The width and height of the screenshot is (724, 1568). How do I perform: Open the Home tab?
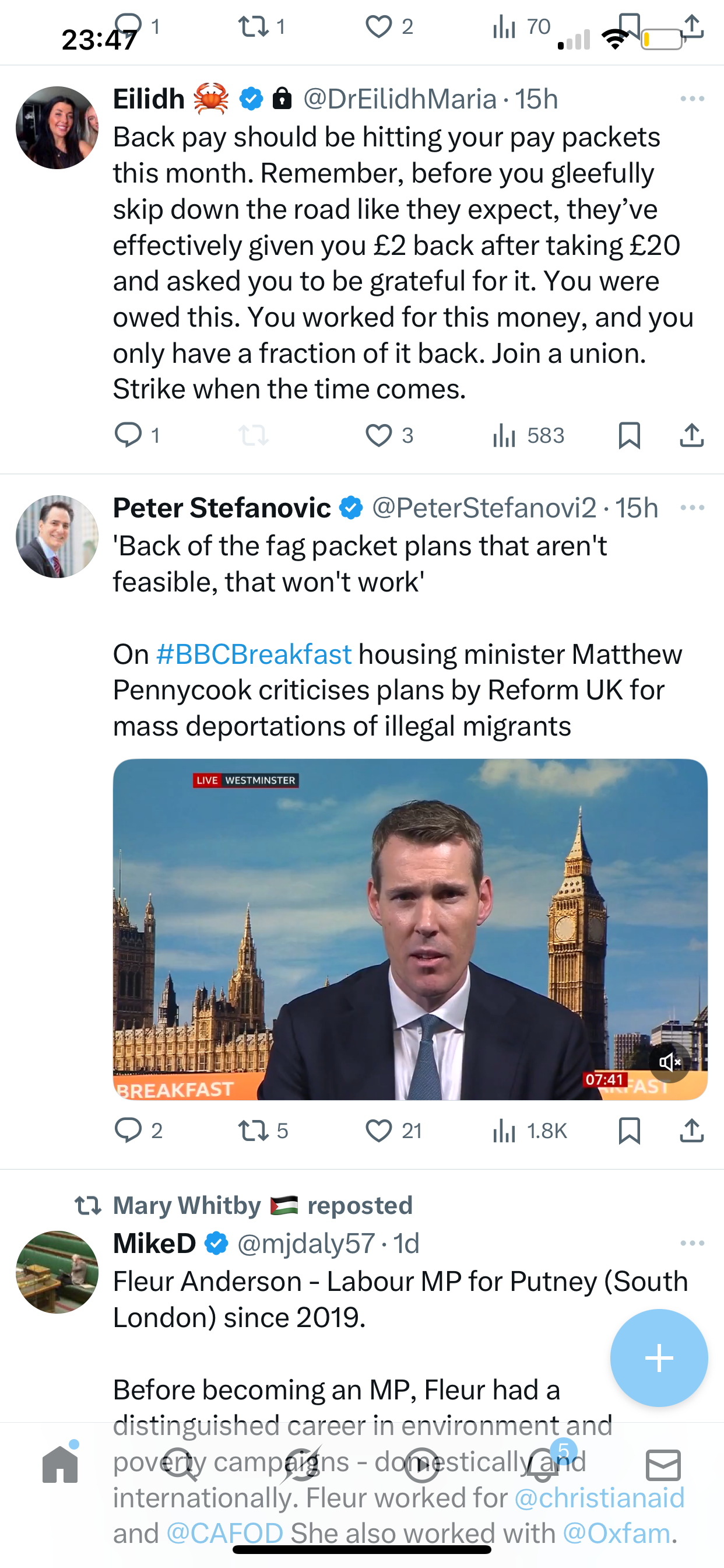pyautogui.click(x=60, y=1466)
